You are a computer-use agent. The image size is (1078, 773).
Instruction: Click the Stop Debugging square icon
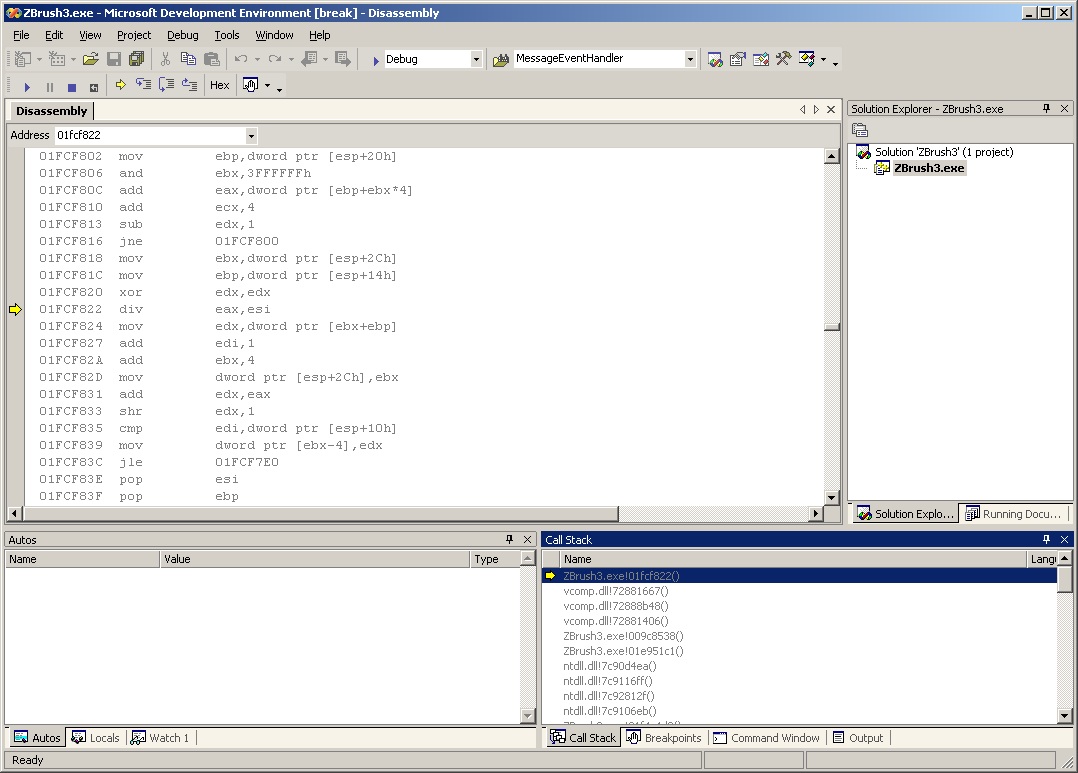point(72,87)
